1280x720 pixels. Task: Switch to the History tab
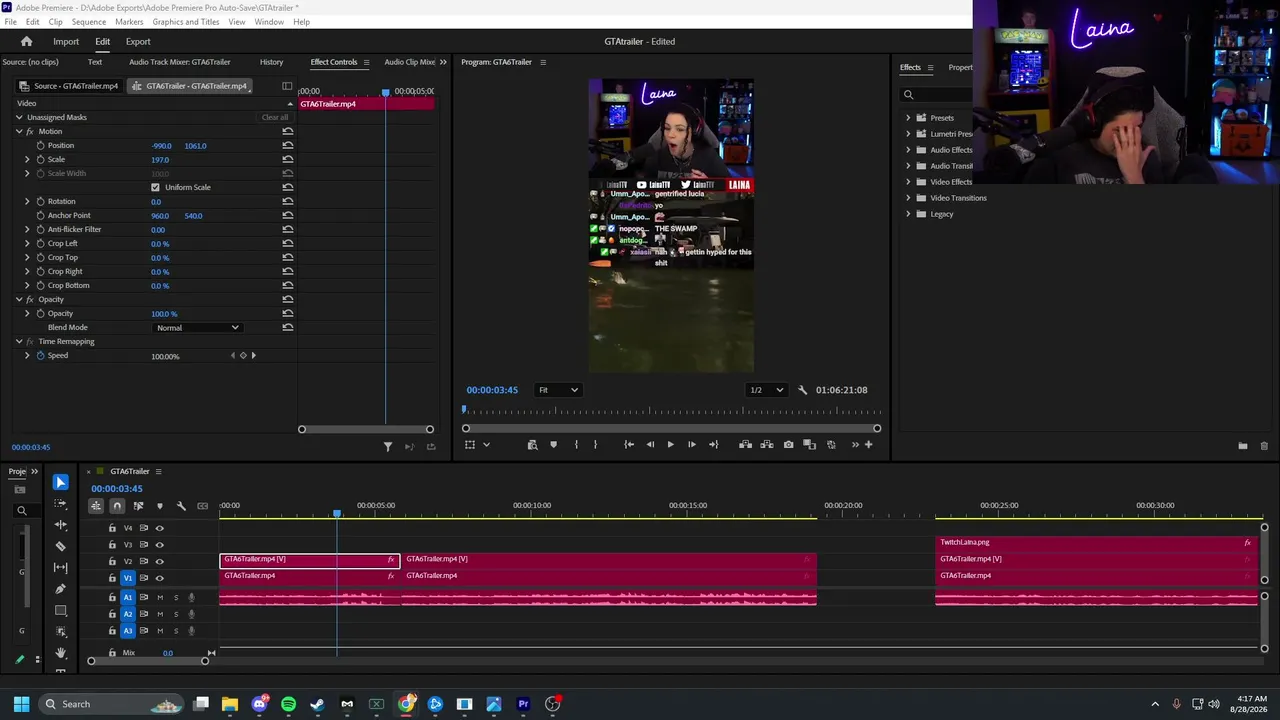271,62
